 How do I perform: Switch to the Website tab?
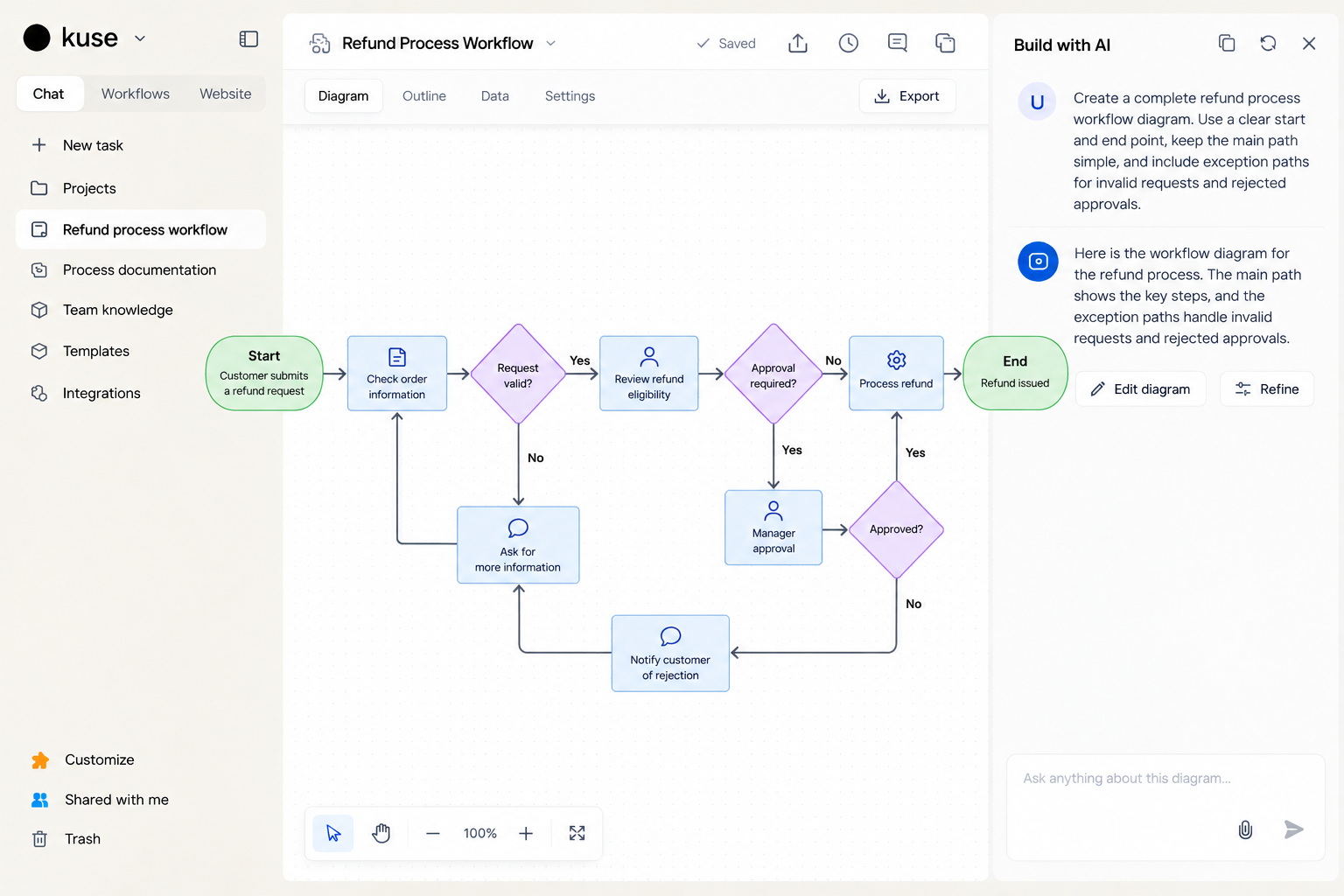coord(226,94)
